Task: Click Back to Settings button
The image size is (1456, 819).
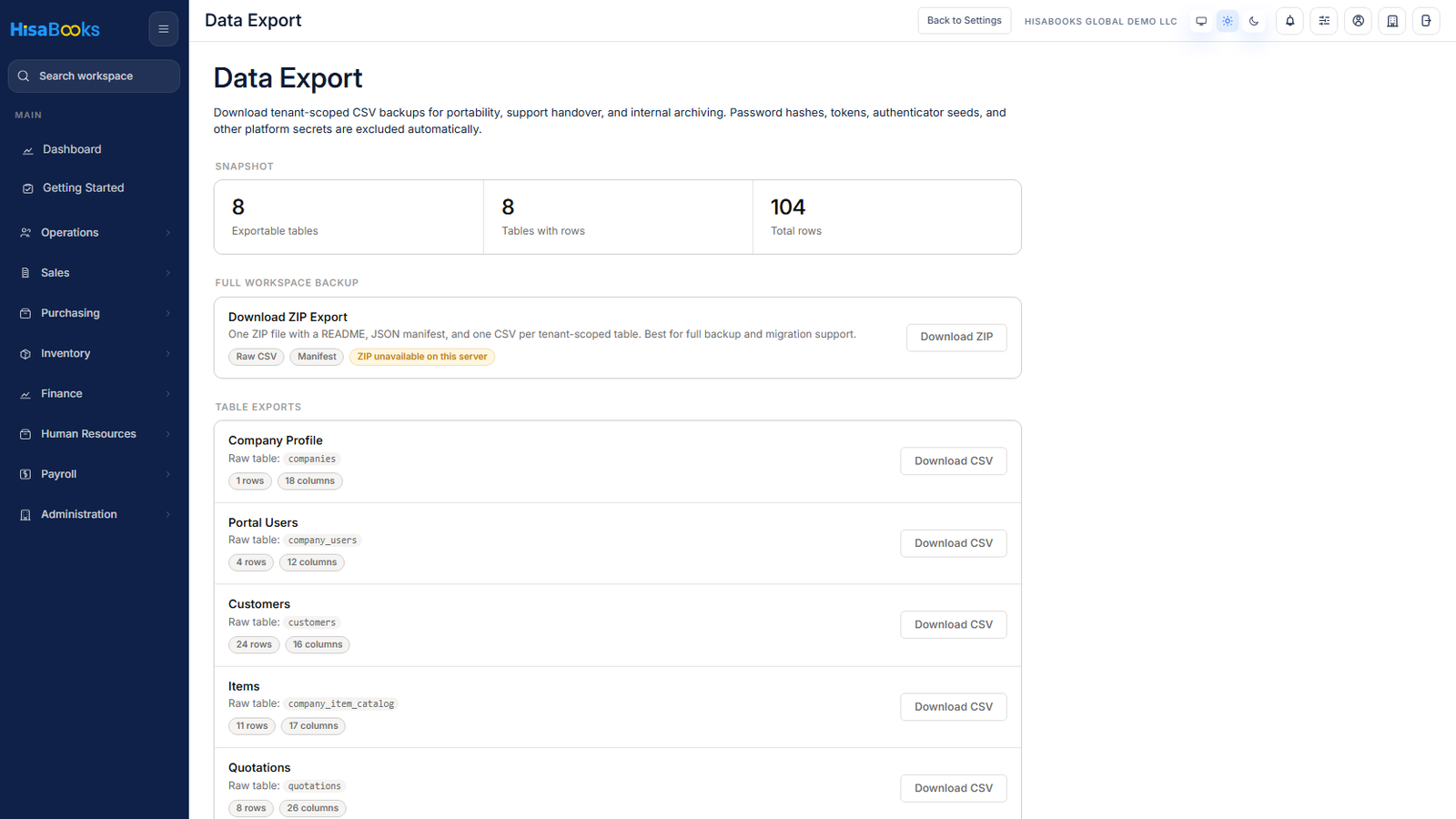Action: click(x=964, y=21)
